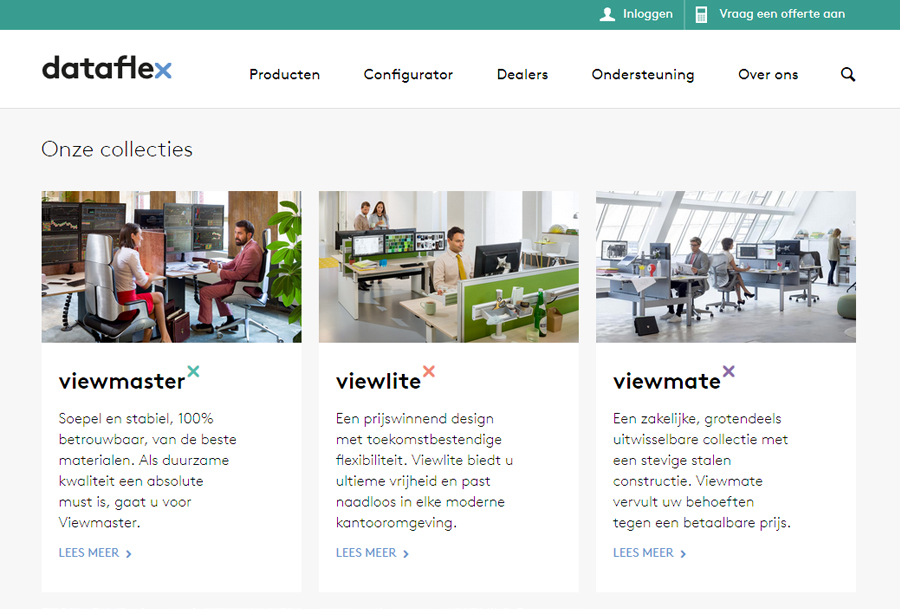Click Vraag een offerte aan
The image size is (900, 609).
pos(782,14)
